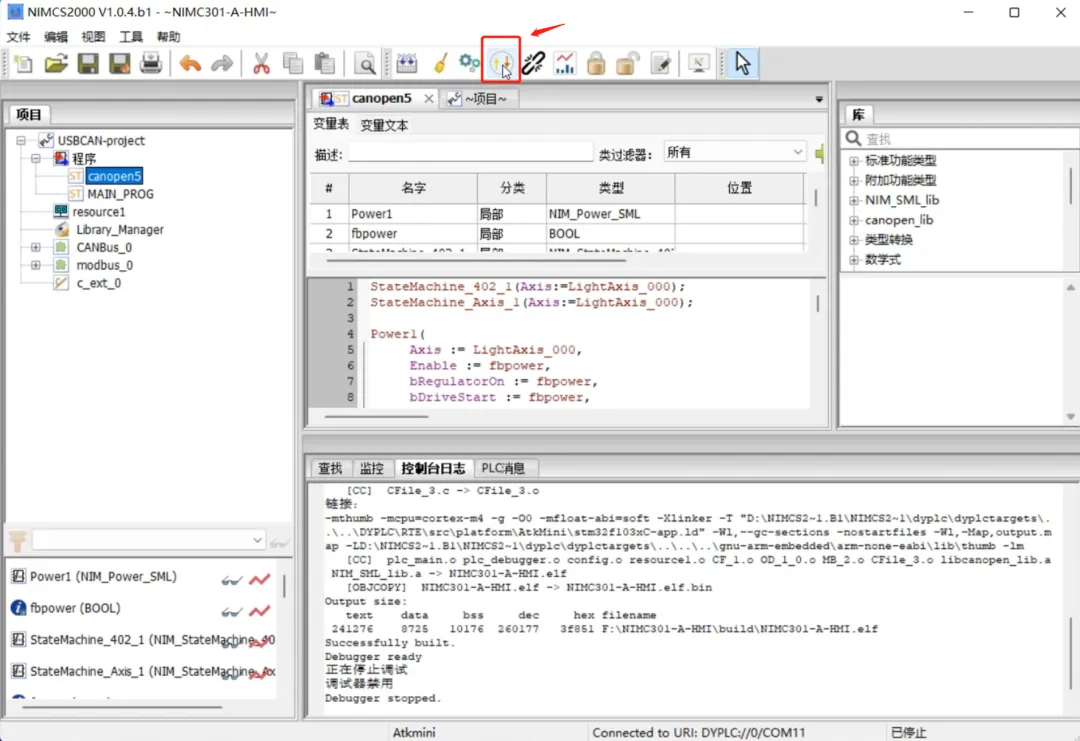Close the canopen5 editor tab
1080x741 pixels.
pyautogui.click(x=428, y=98)
